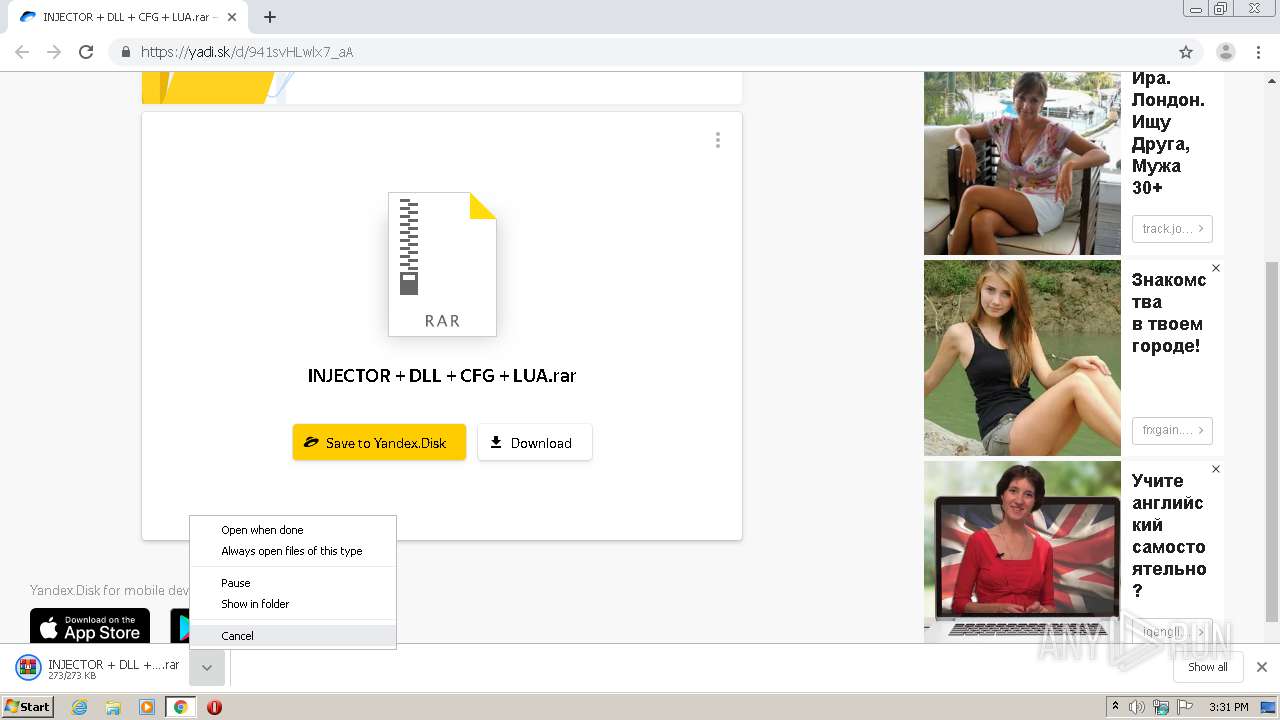Close the downloads bar
Screen dimensions: 1280x720
coord(1262,667)
